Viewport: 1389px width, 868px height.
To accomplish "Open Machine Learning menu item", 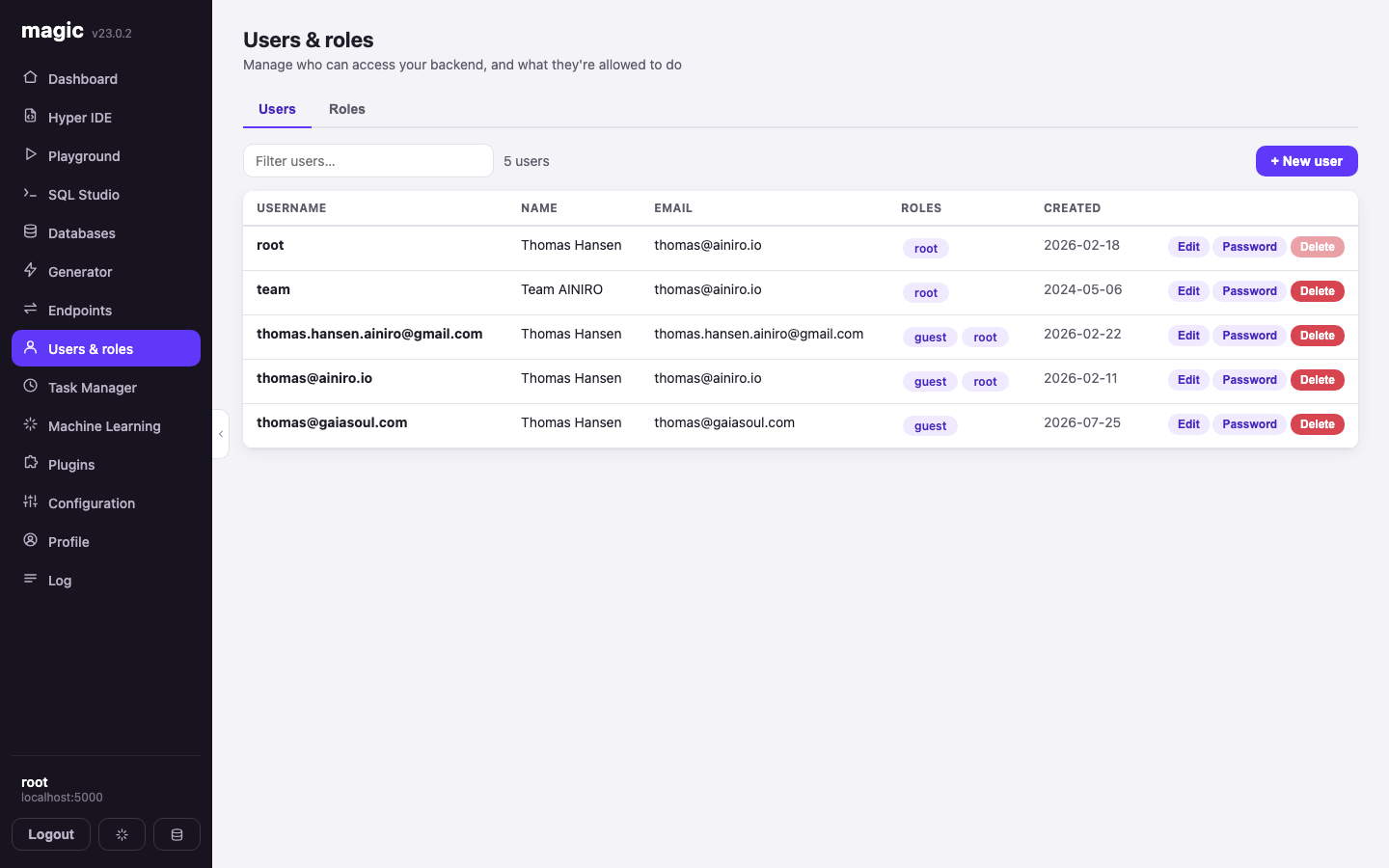I will point(106,425).
